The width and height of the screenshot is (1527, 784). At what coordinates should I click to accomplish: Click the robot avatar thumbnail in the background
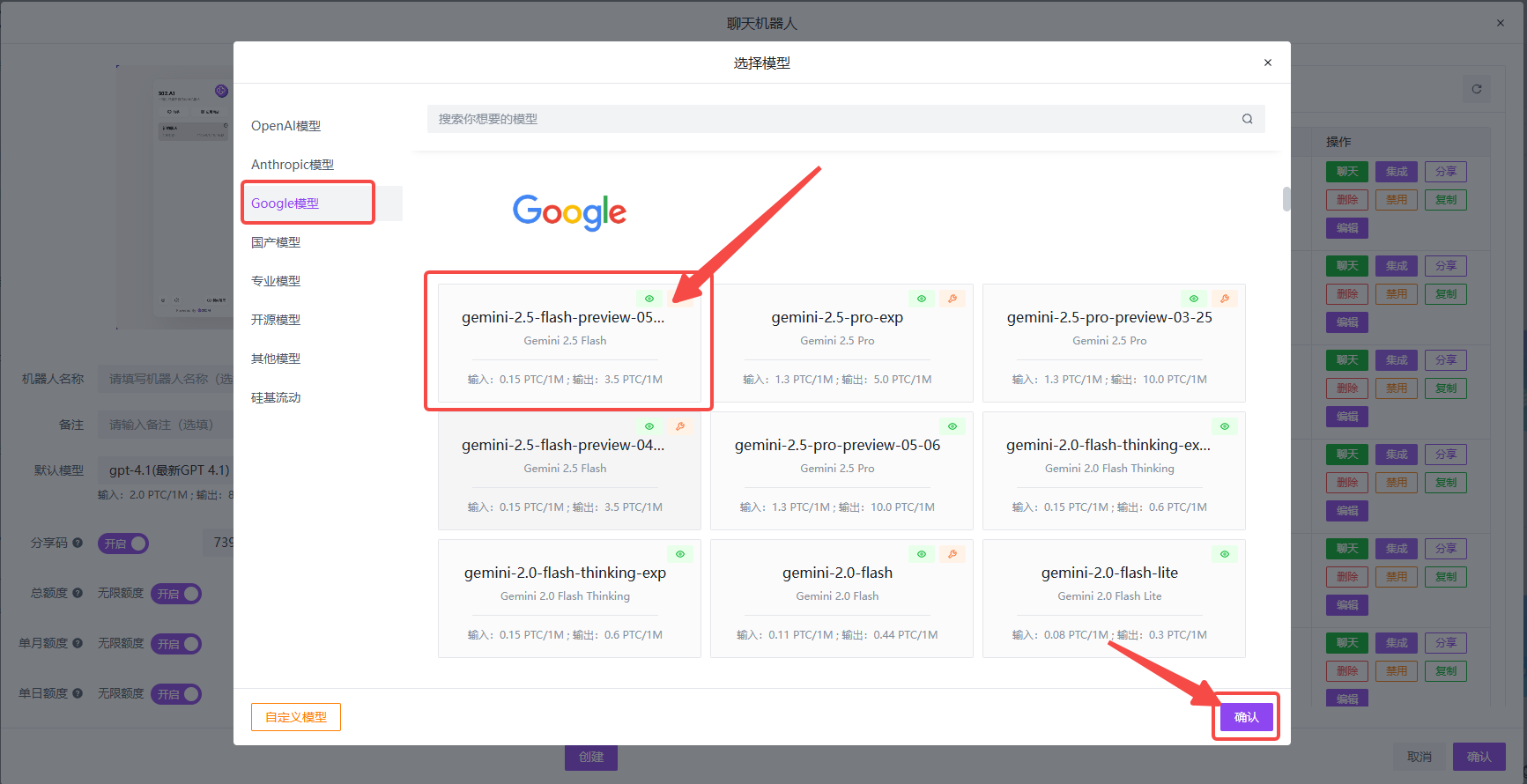point(175,197)
